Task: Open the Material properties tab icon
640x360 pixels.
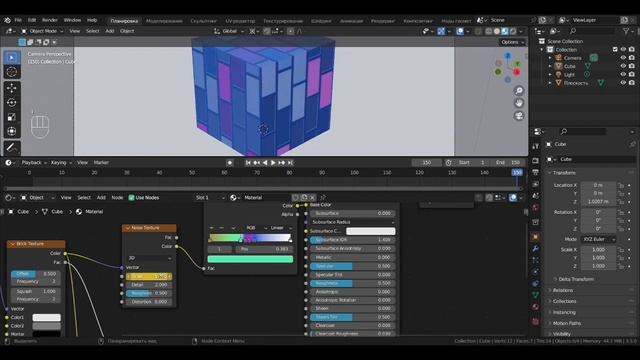Action: click(536, 307)
